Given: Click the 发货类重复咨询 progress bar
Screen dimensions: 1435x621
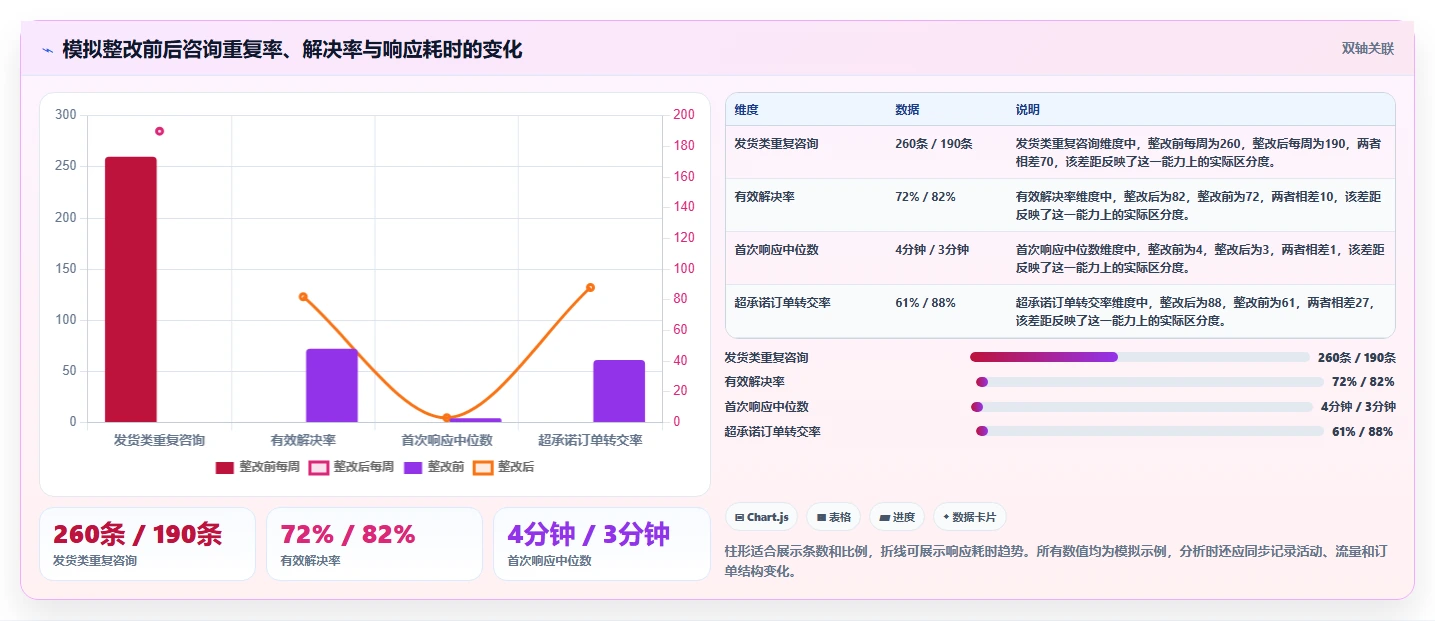Looking at the screenshot, I should (1139, 357).
